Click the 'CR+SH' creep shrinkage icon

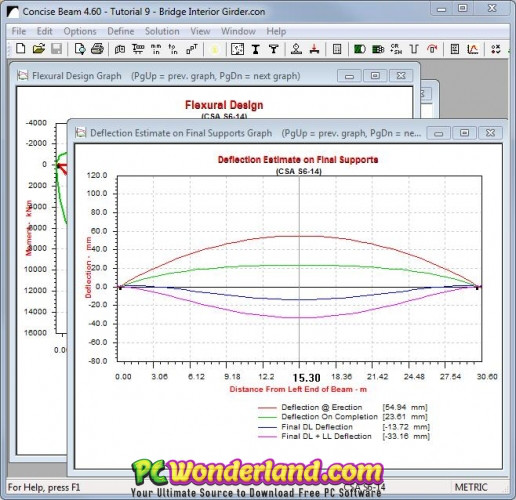point(396,49)
